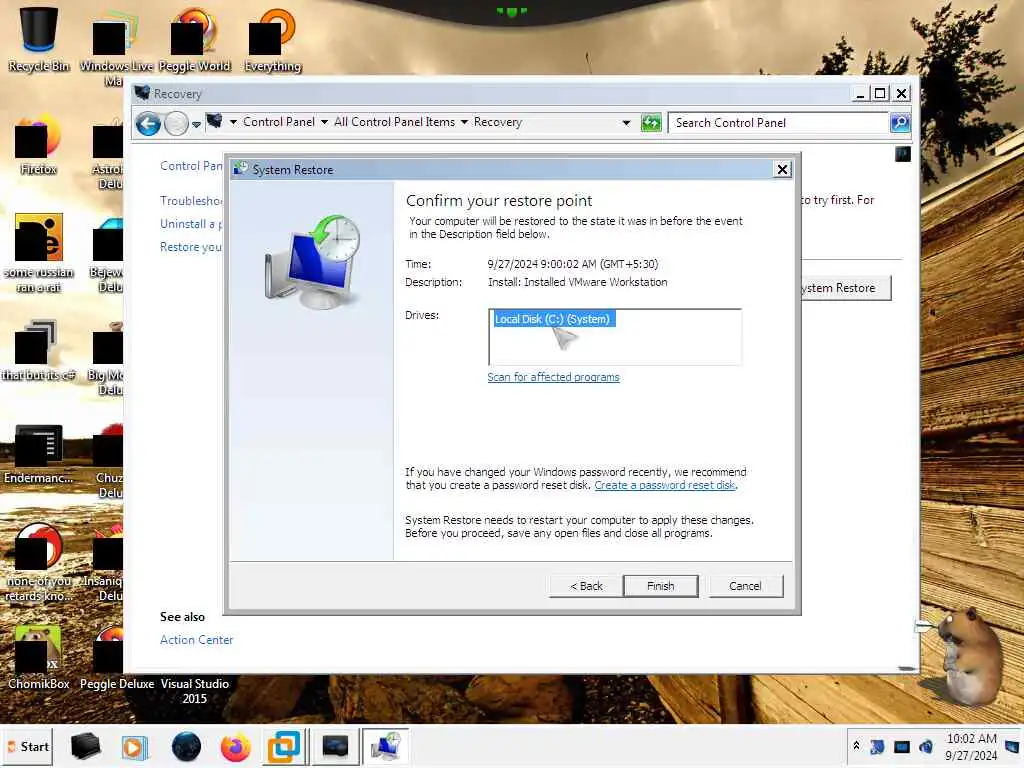Open help icon in Recovery window

[x=903, y=154]
